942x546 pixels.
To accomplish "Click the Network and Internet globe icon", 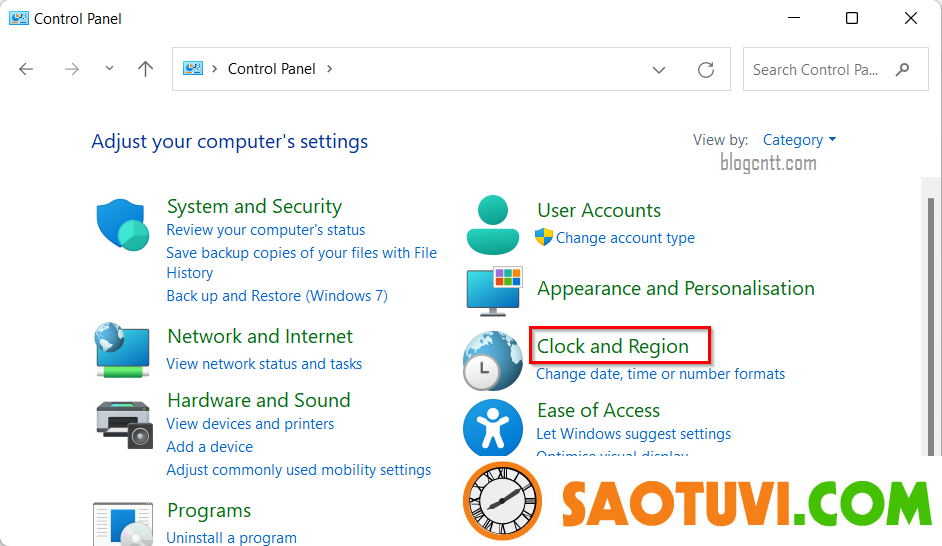I will (x=123, y=350).
